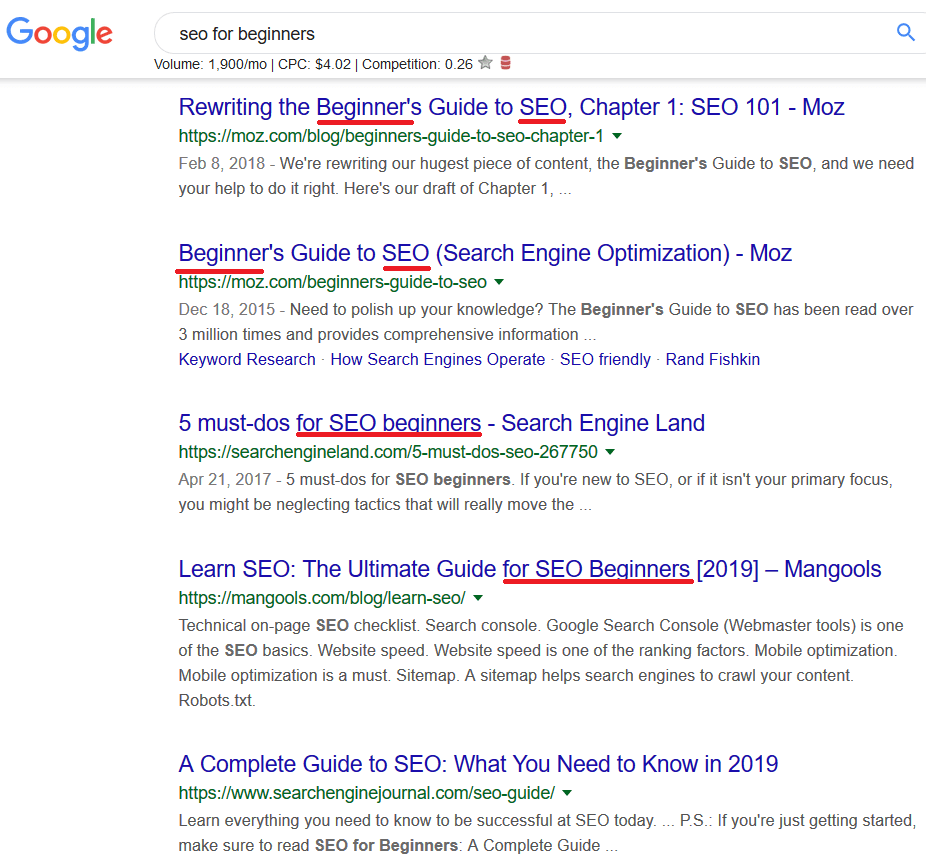
Task: Click URL 'https://mangools.com/blog/learn-seo/'
Action: tap(322, 598)
